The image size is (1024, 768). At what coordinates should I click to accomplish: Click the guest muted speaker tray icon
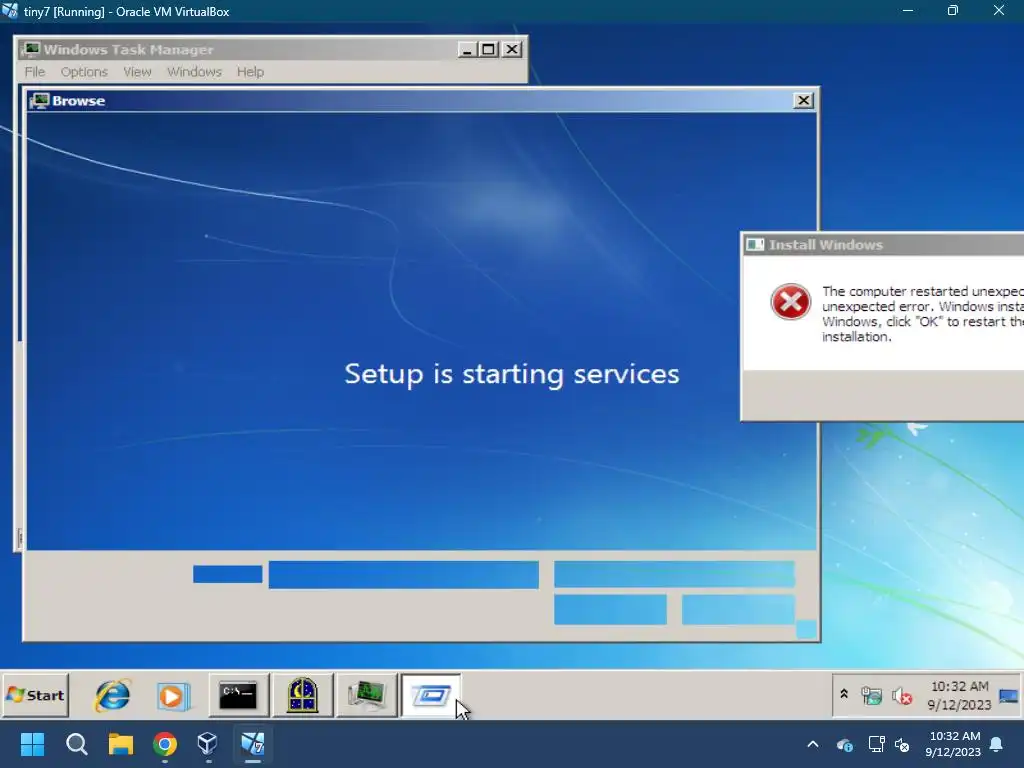(x=902, y=696)
